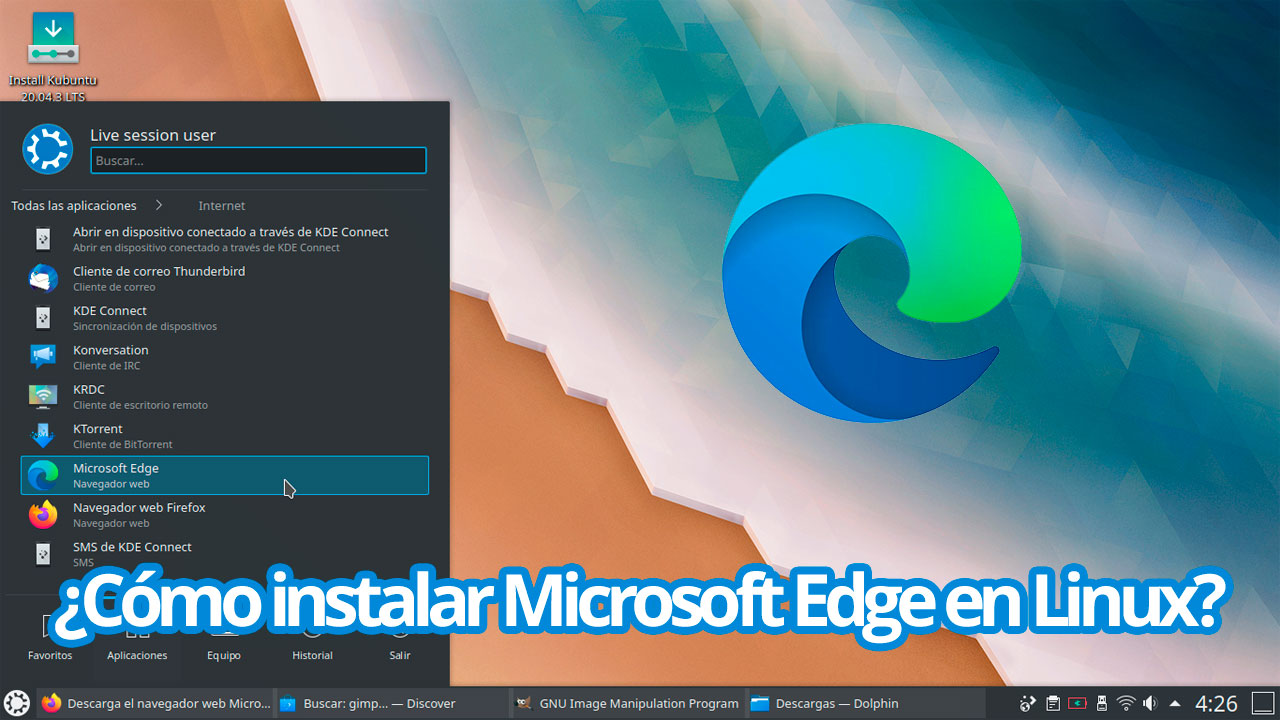Open SMS de KDE Connect entry

pos(225,554)
